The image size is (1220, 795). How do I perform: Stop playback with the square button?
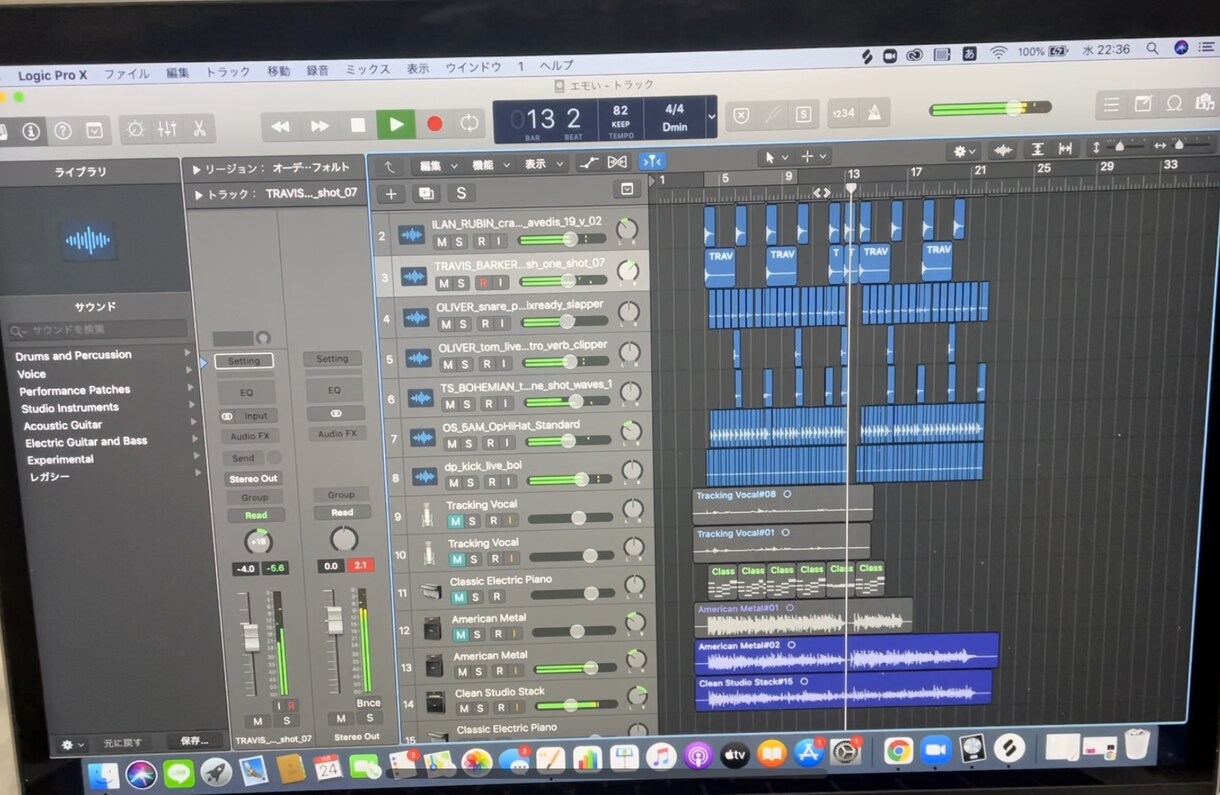(357, 125)
